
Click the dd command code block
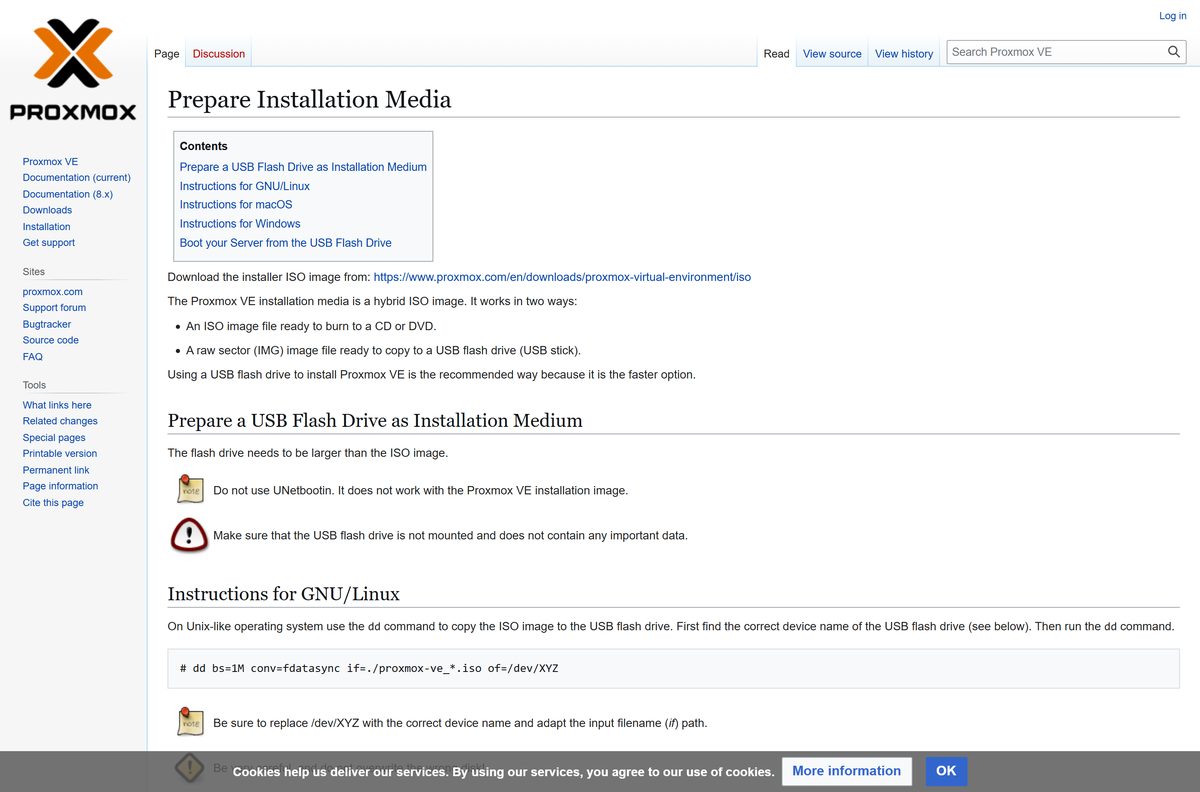coord(673,668)
